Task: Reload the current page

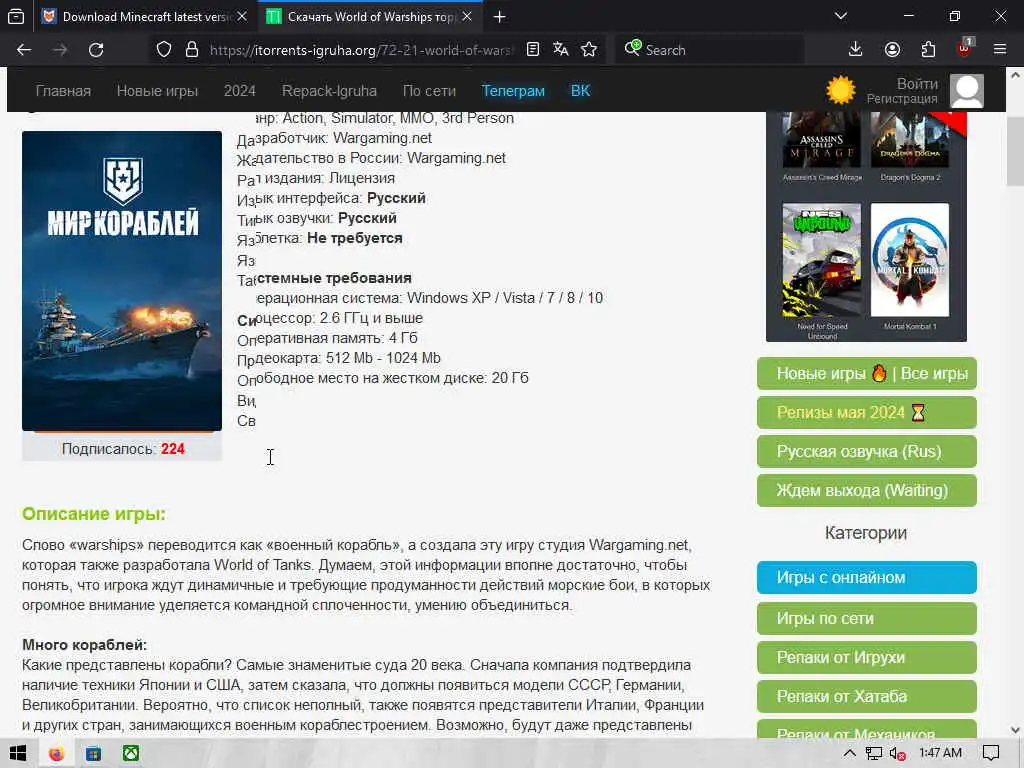Action: pos(96,50)
